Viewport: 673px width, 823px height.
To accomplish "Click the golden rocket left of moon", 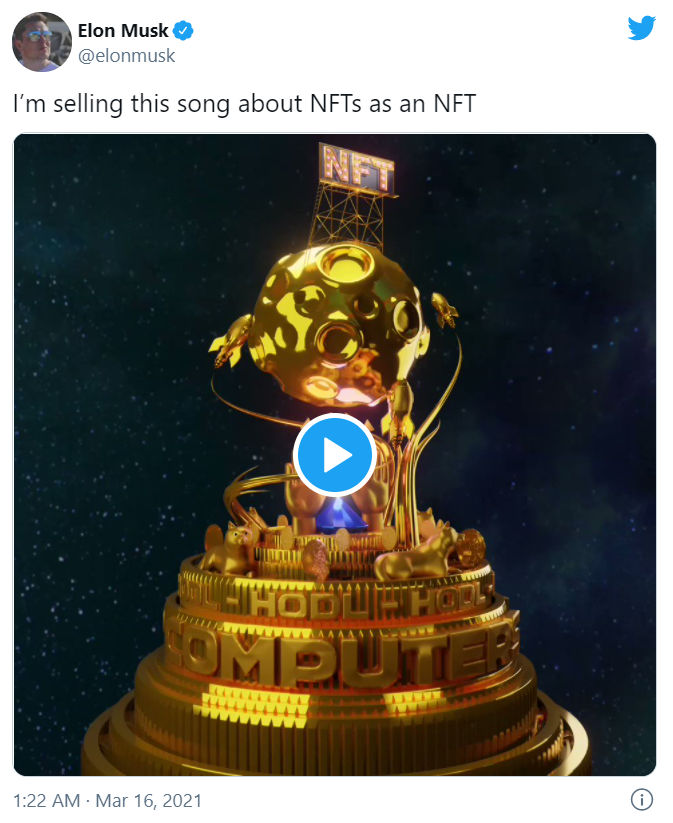I will click(231, 340).
